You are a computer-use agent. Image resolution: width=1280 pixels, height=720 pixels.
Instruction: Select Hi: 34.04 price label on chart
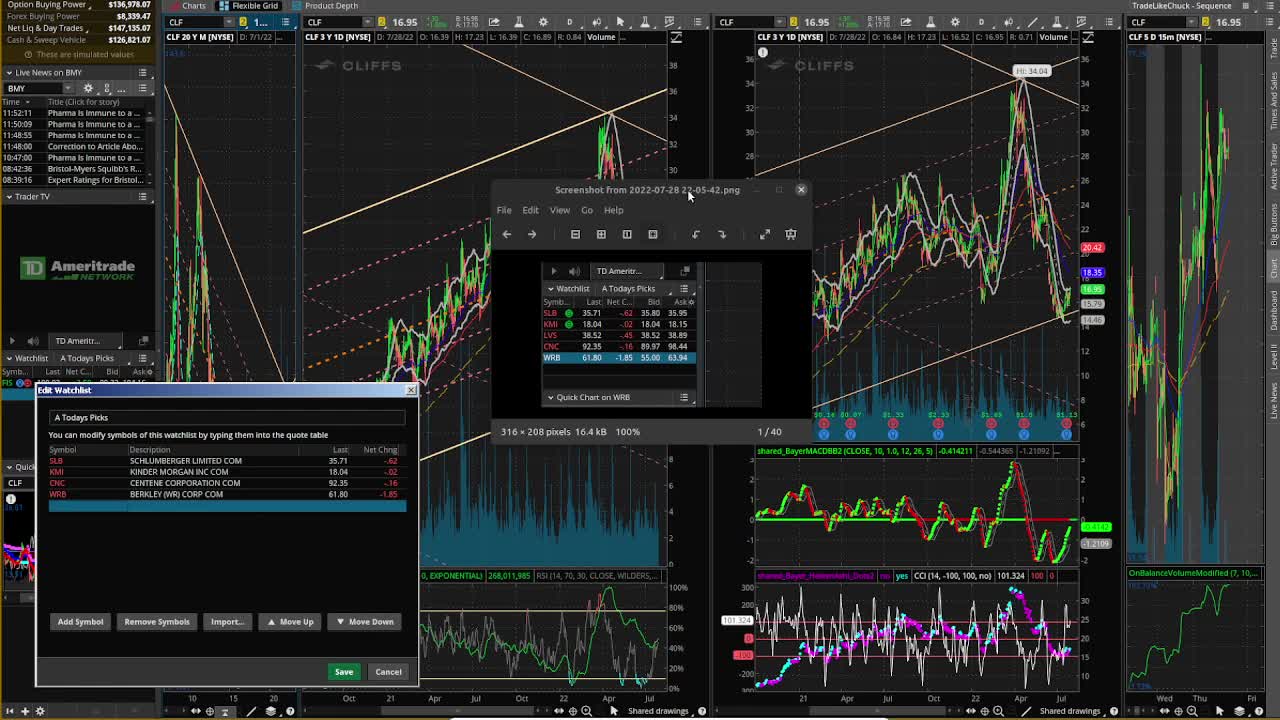1031,71
